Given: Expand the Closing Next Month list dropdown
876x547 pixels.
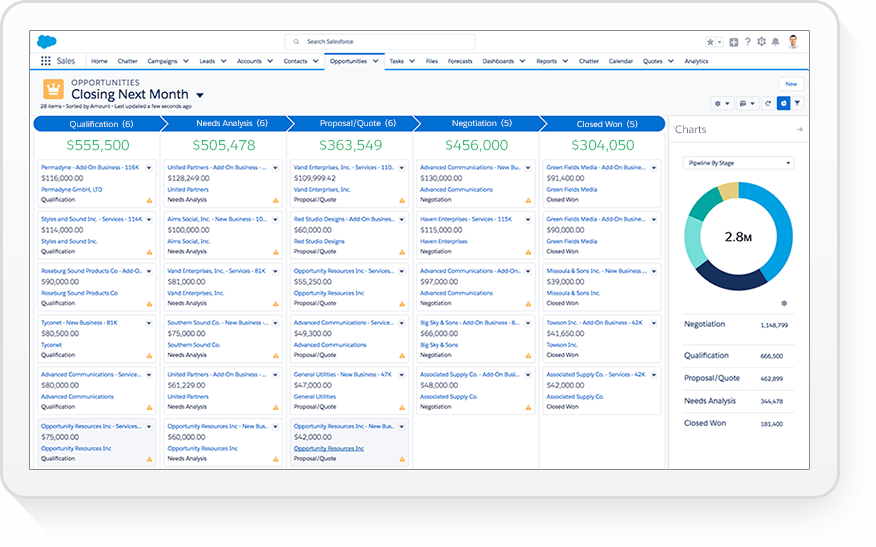Looking at the screenshot, I should (200, 95).
